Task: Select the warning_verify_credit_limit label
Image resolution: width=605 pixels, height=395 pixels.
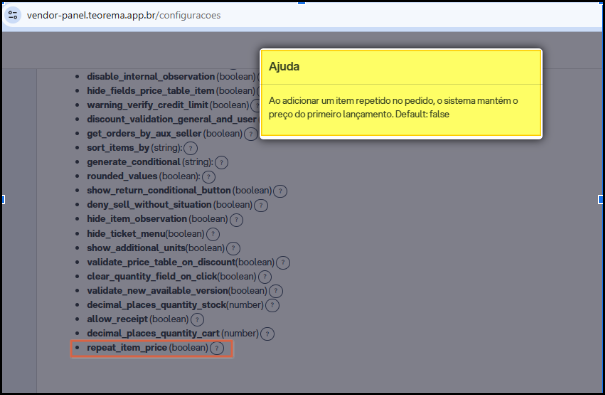Action: click(147, 105)
